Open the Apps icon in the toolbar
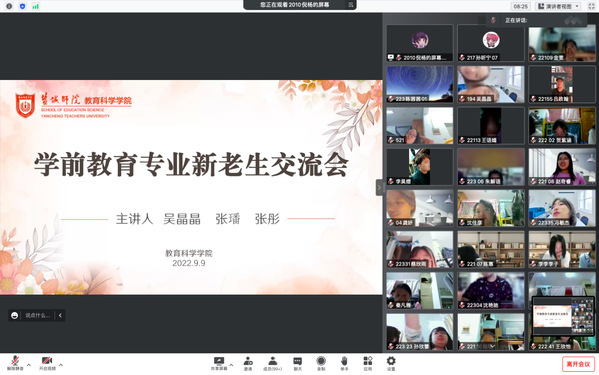 coord(367,363)
